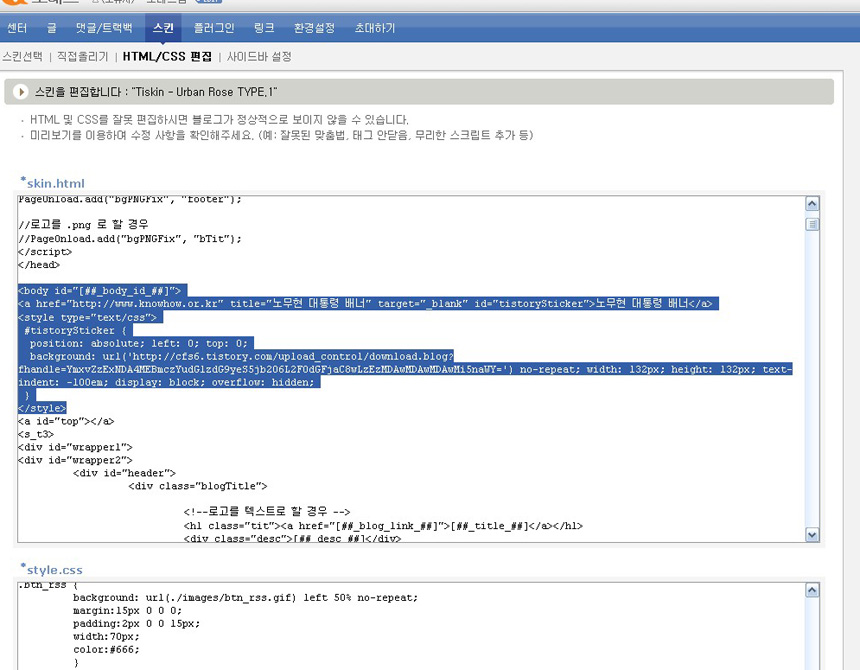Grab the skin.html scrollbar thumb
This screenshot has width=860, height=670.
[x=812, y=224]
